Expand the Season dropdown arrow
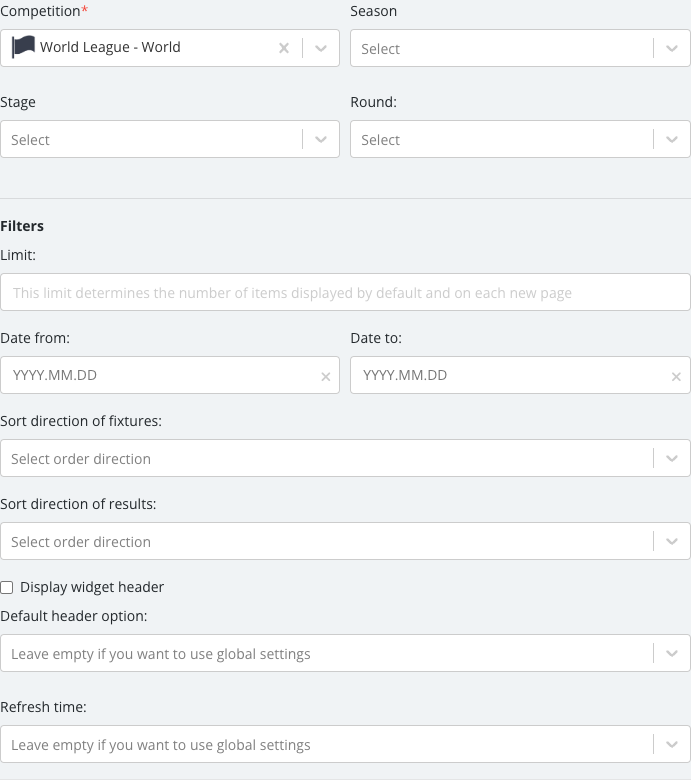691x780 pixels. point(672,48)
